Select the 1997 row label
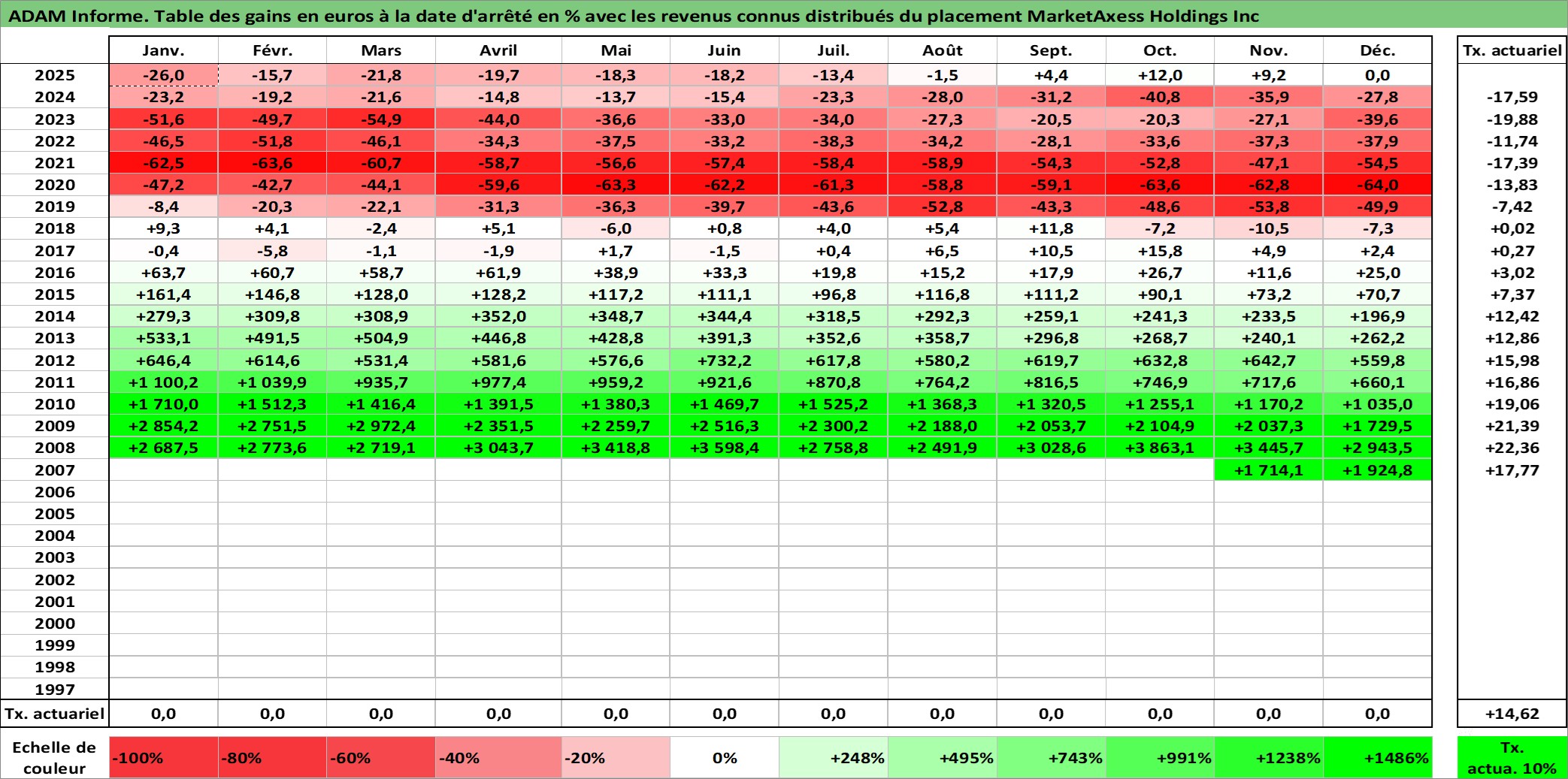This screenshot has height=779, width=1568. click(x=55, y=690)
